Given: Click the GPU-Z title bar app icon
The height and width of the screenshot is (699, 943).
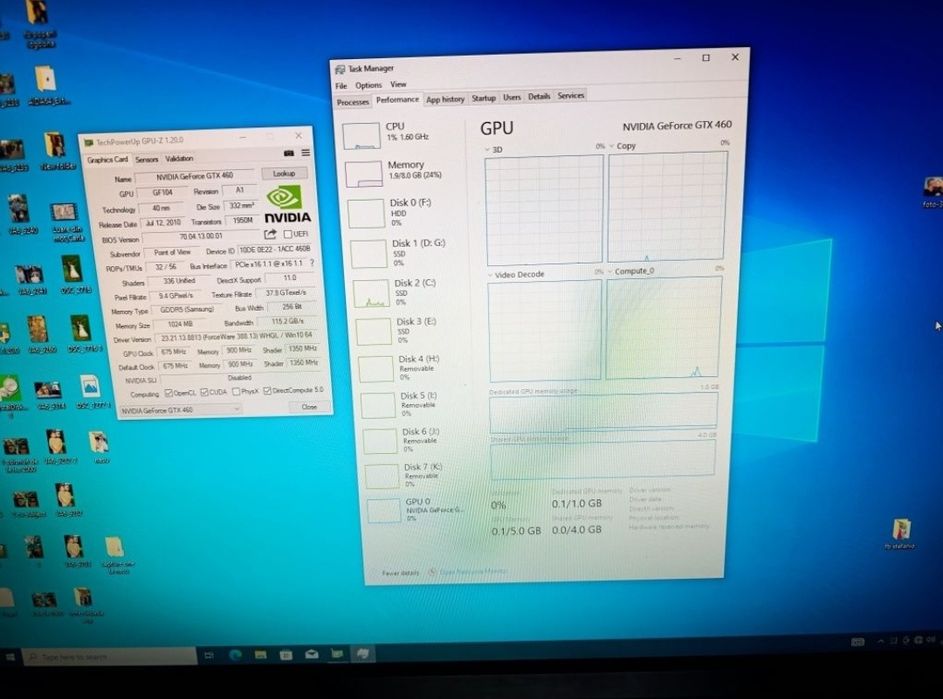Looking at the screenshot, I should click(x=89, y=143).
